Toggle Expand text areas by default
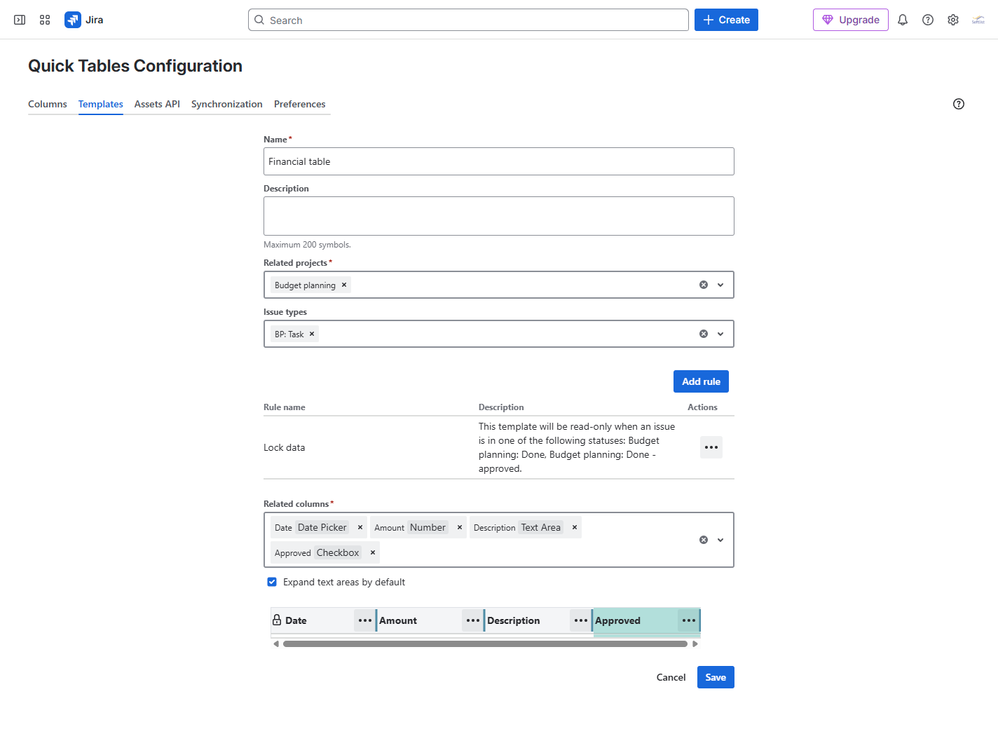 tap(272, 582)
